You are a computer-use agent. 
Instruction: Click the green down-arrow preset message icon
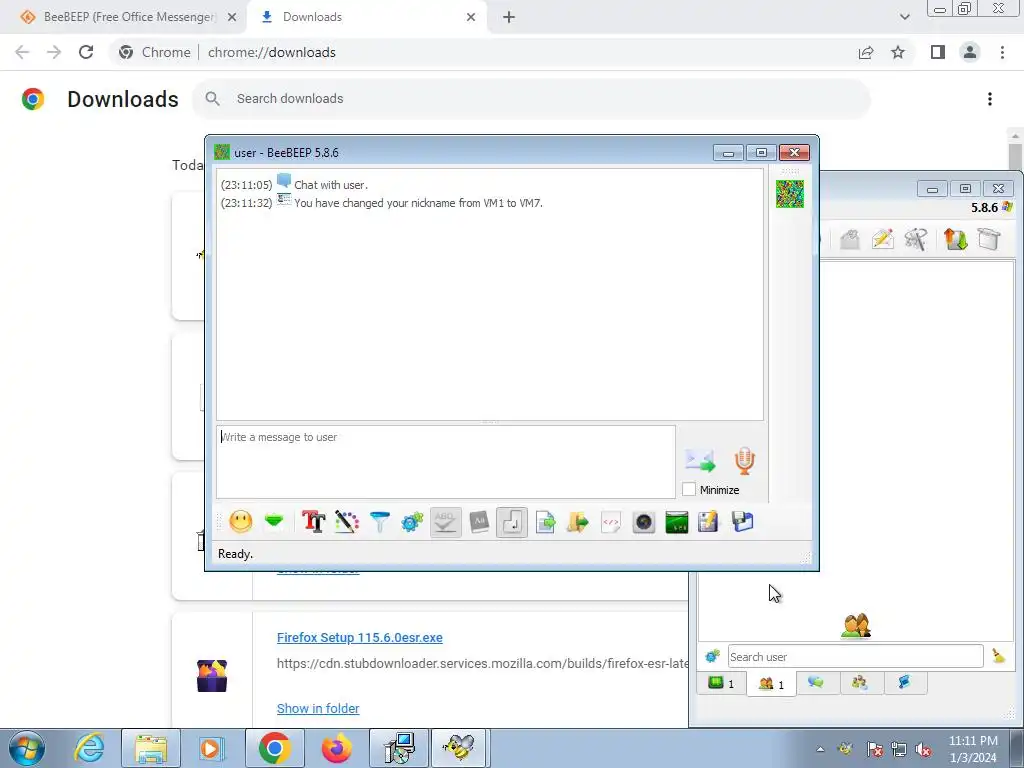[x=274, y=521]
